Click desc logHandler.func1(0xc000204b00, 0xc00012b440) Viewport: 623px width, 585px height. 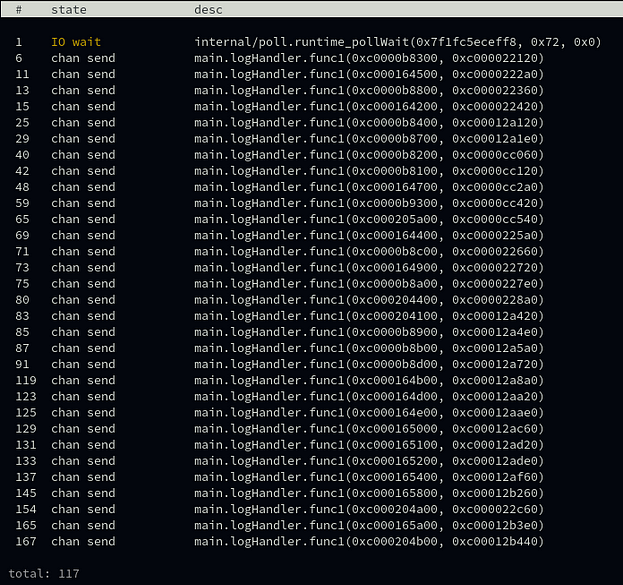[369, 541]
